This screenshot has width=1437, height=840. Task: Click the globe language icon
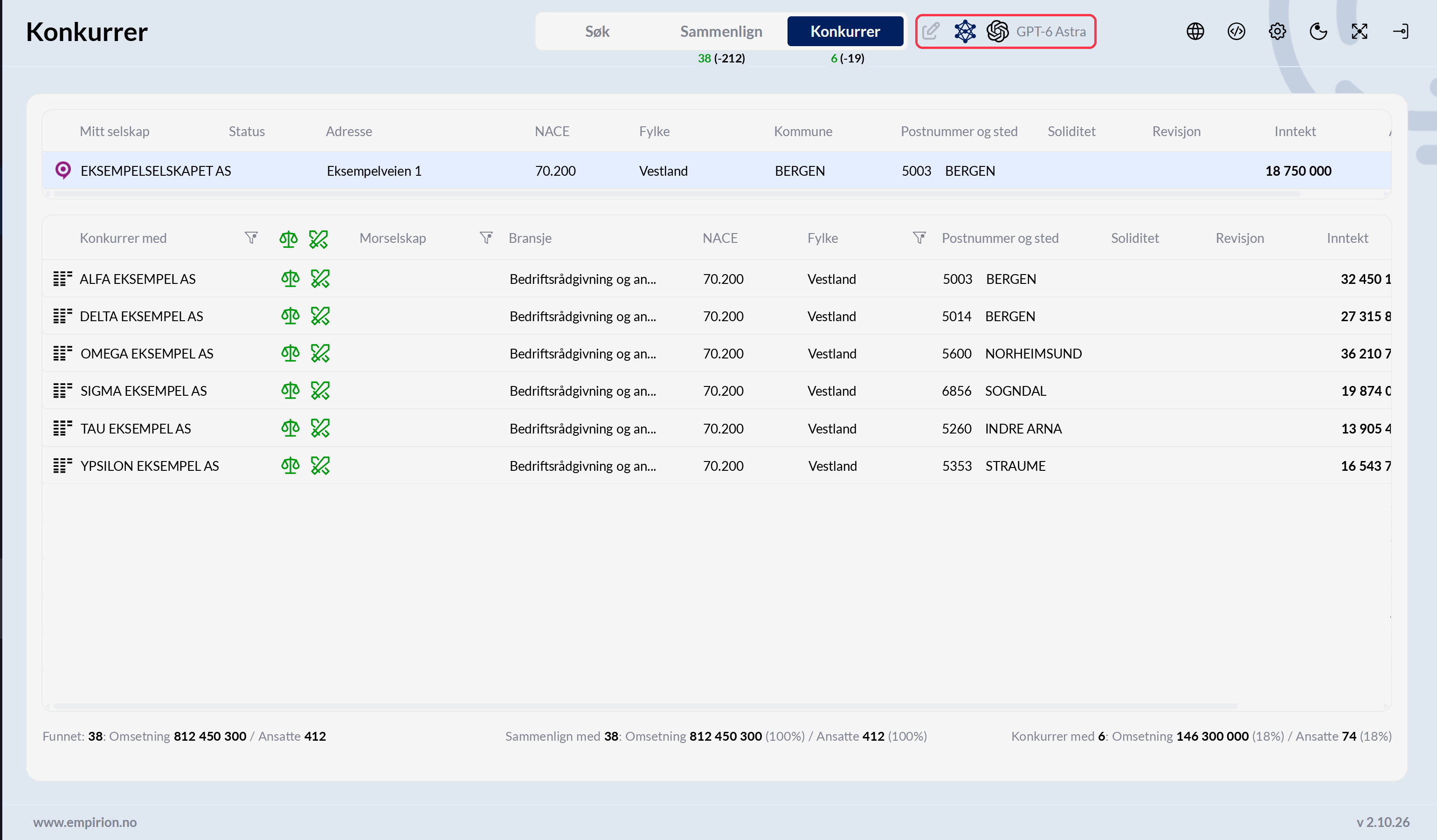[x=1195, y=31]
